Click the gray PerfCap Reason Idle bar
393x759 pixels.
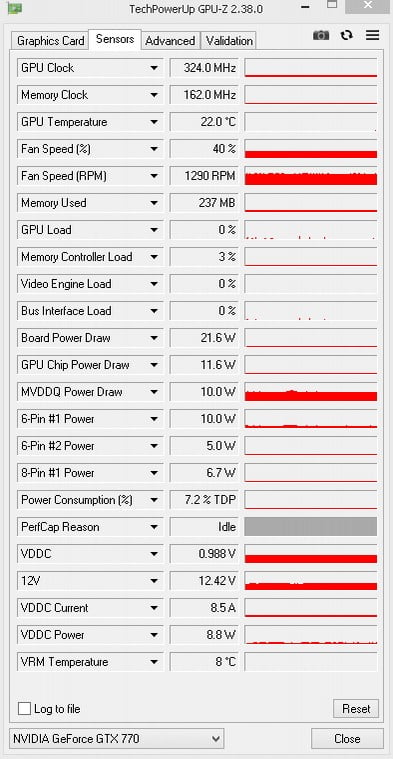(x=311, y=527)
